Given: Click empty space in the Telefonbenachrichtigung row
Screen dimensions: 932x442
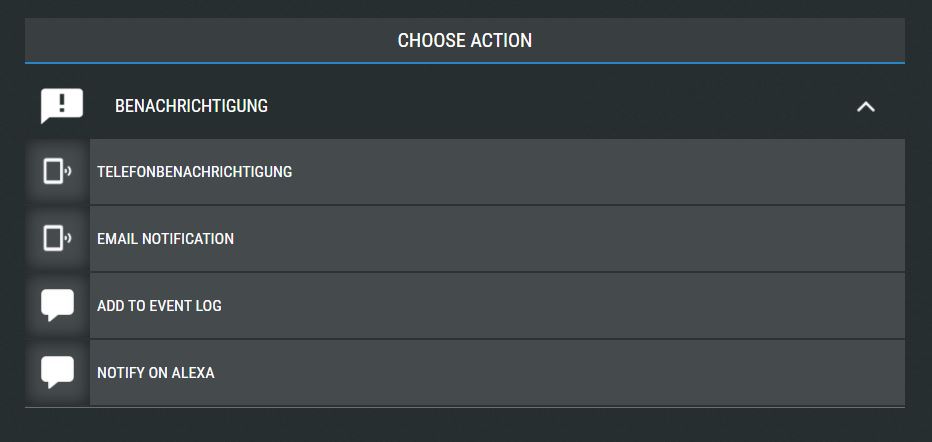Looking at the screenshot, I should tap(594, 172).
